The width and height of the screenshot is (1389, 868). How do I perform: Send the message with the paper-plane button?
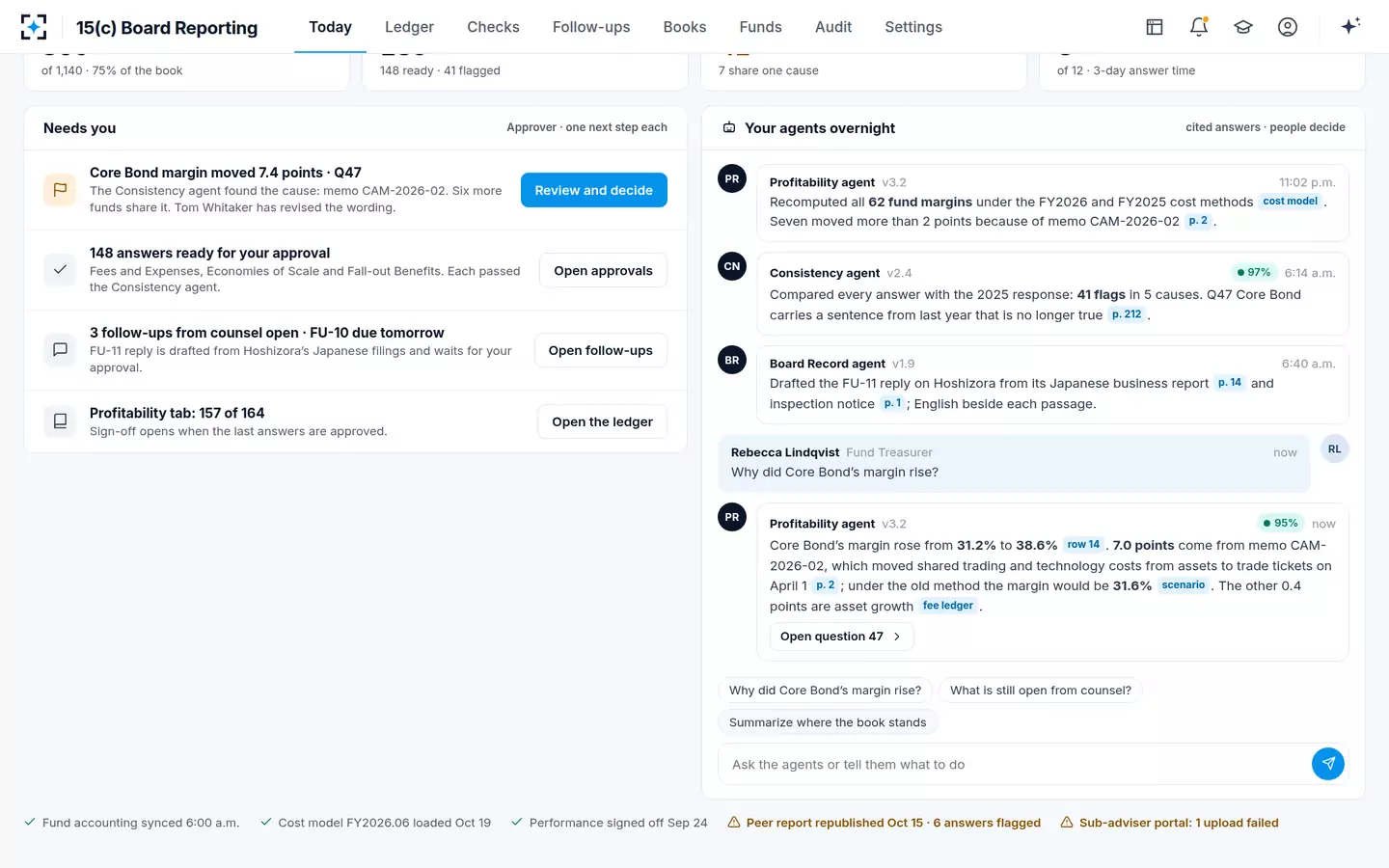(1328, 764)
